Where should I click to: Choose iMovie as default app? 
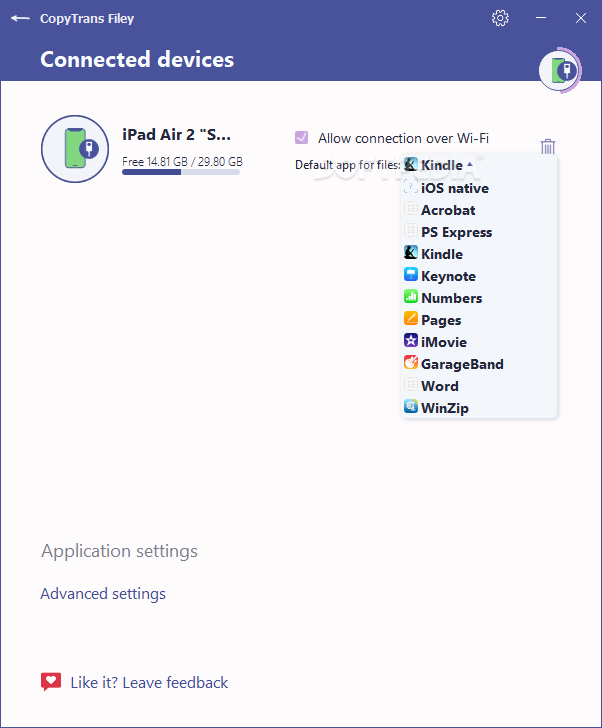pyautogui.click(x=479, y=342)
